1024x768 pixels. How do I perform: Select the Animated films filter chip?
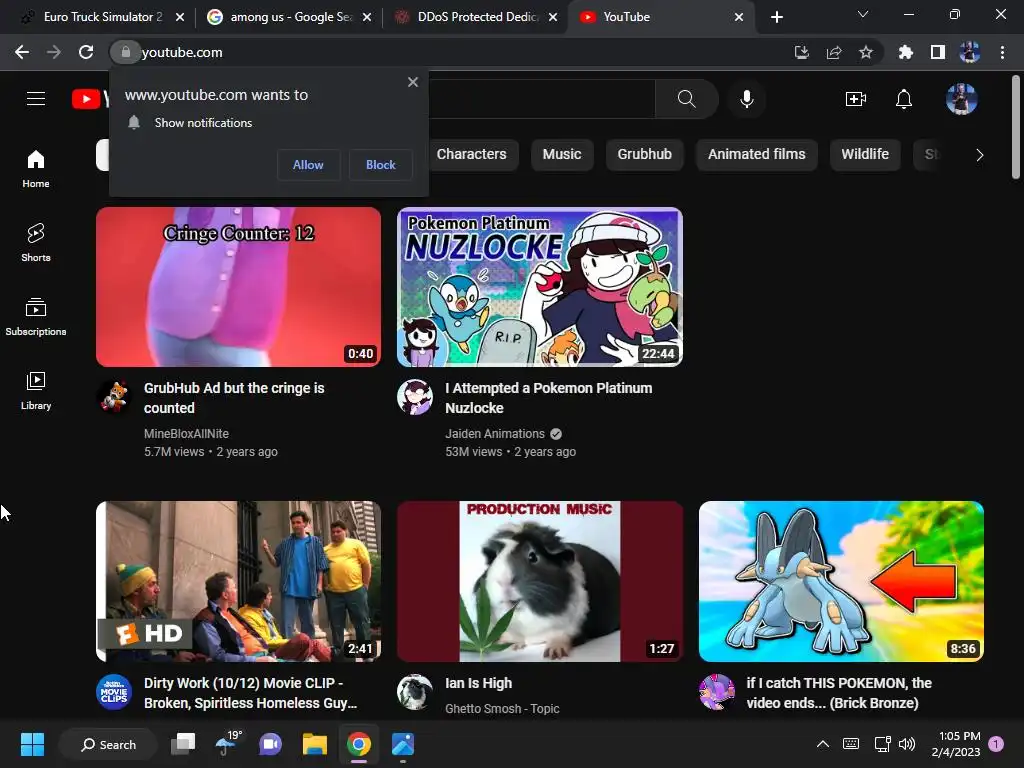point(757,155)
